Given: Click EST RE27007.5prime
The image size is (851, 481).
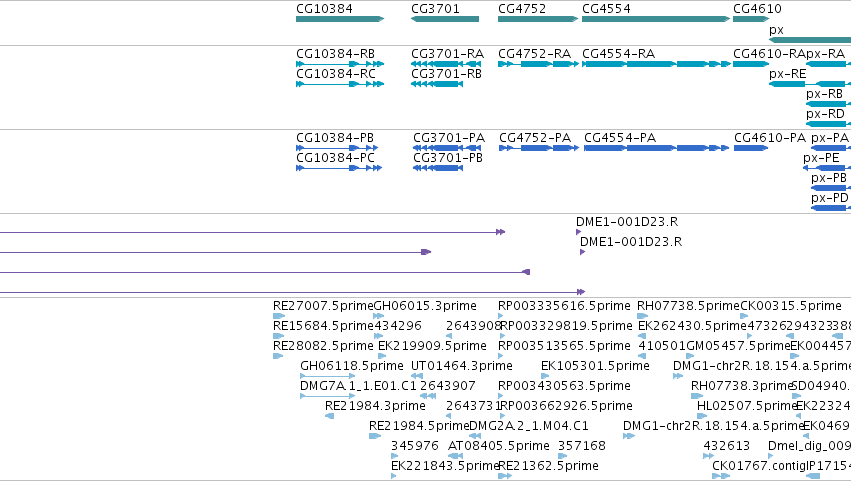Looking at the screenshot, I should coord(323,306).
